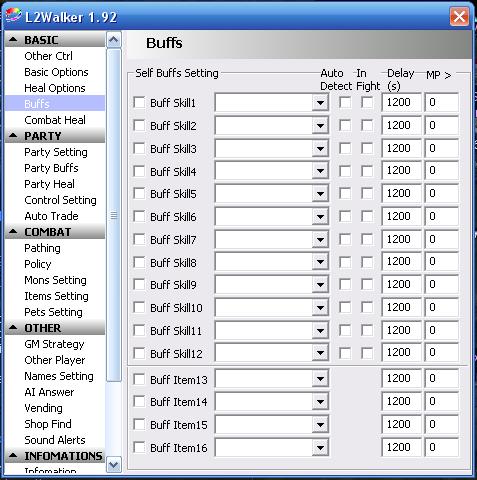The image size is (477, 480).
Task: Click Delay field for Buff Skill8
Action: pyautogui.click(x=401, y=262)
